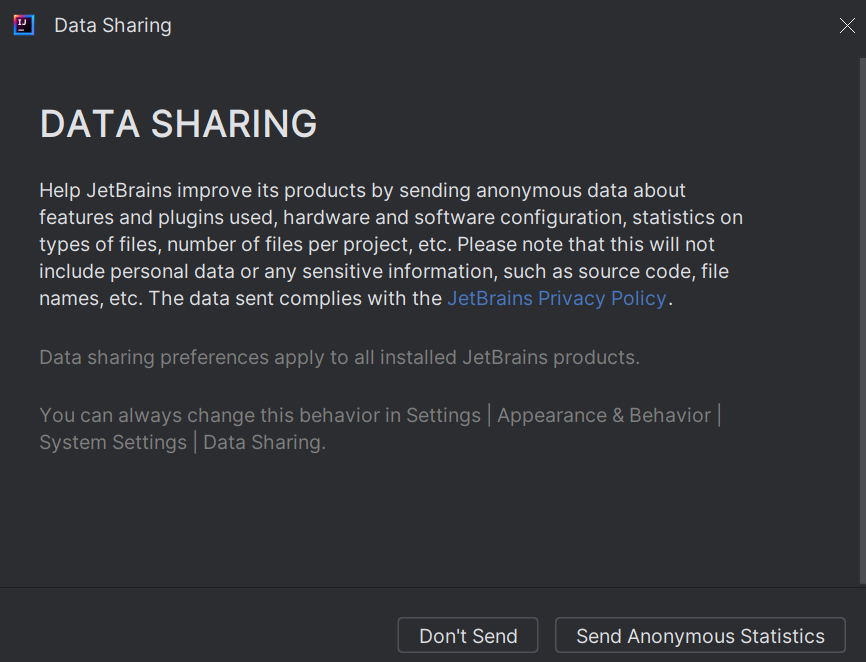This screenshot has height=662, width=866.
Task: Click the vertical scrollbar on dialog
Action: pos(862,320)
